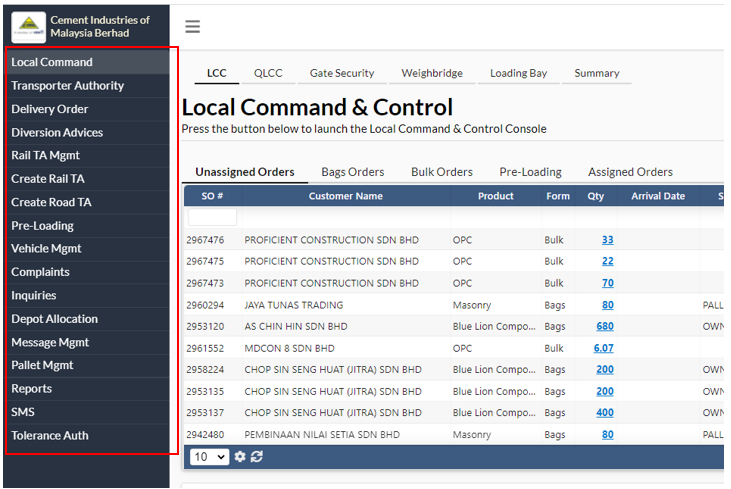Click the Cement Industries of Malaysia logo

pyautogui.click(x=28, y=27)
